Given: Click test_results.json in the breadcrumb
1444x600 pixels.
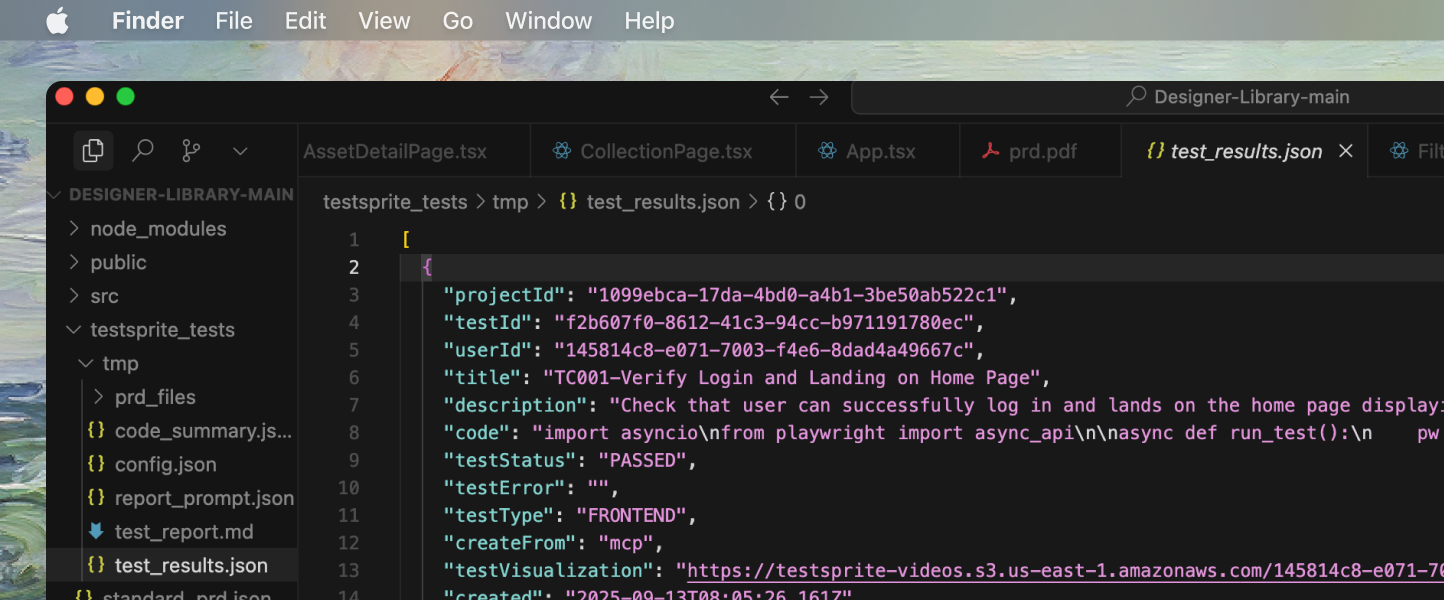Looking at the screenshot, I should click(663, 202).
